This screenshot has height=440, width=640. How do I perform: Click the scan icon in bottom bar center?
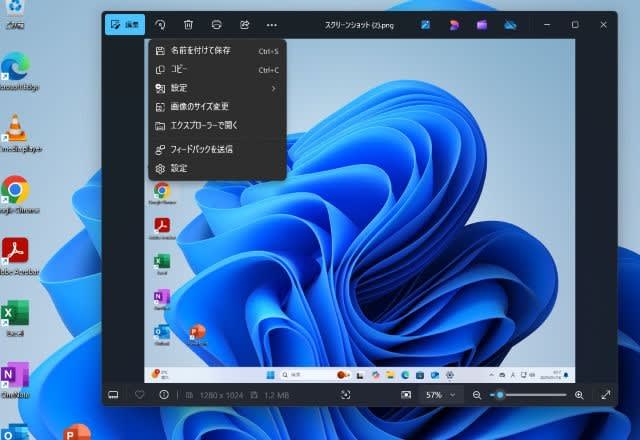pyautogui.click(x=345, y=394)
